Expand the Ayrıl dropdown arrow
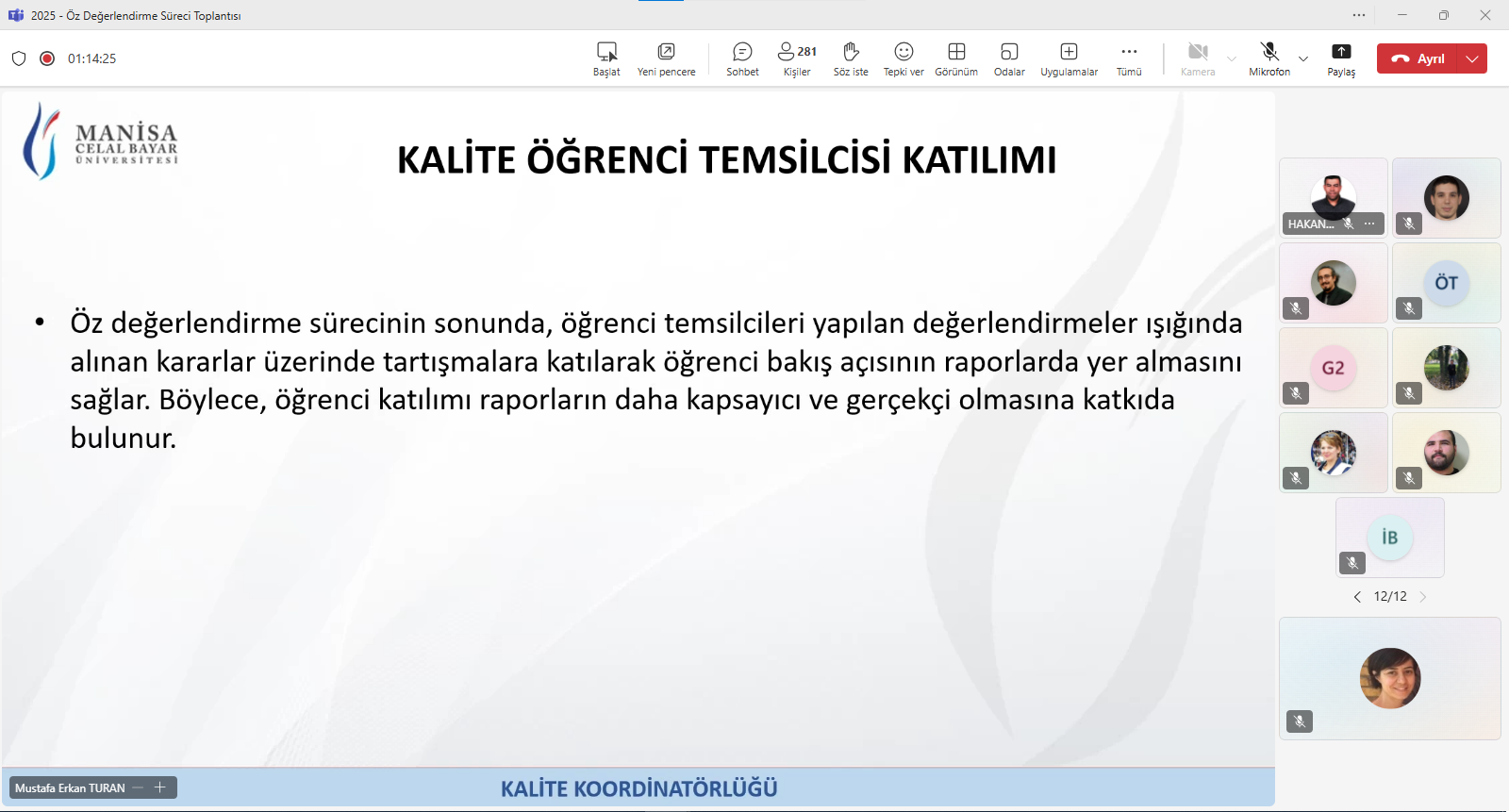Screen dimensions: 1509x812 pos(1472,58)
